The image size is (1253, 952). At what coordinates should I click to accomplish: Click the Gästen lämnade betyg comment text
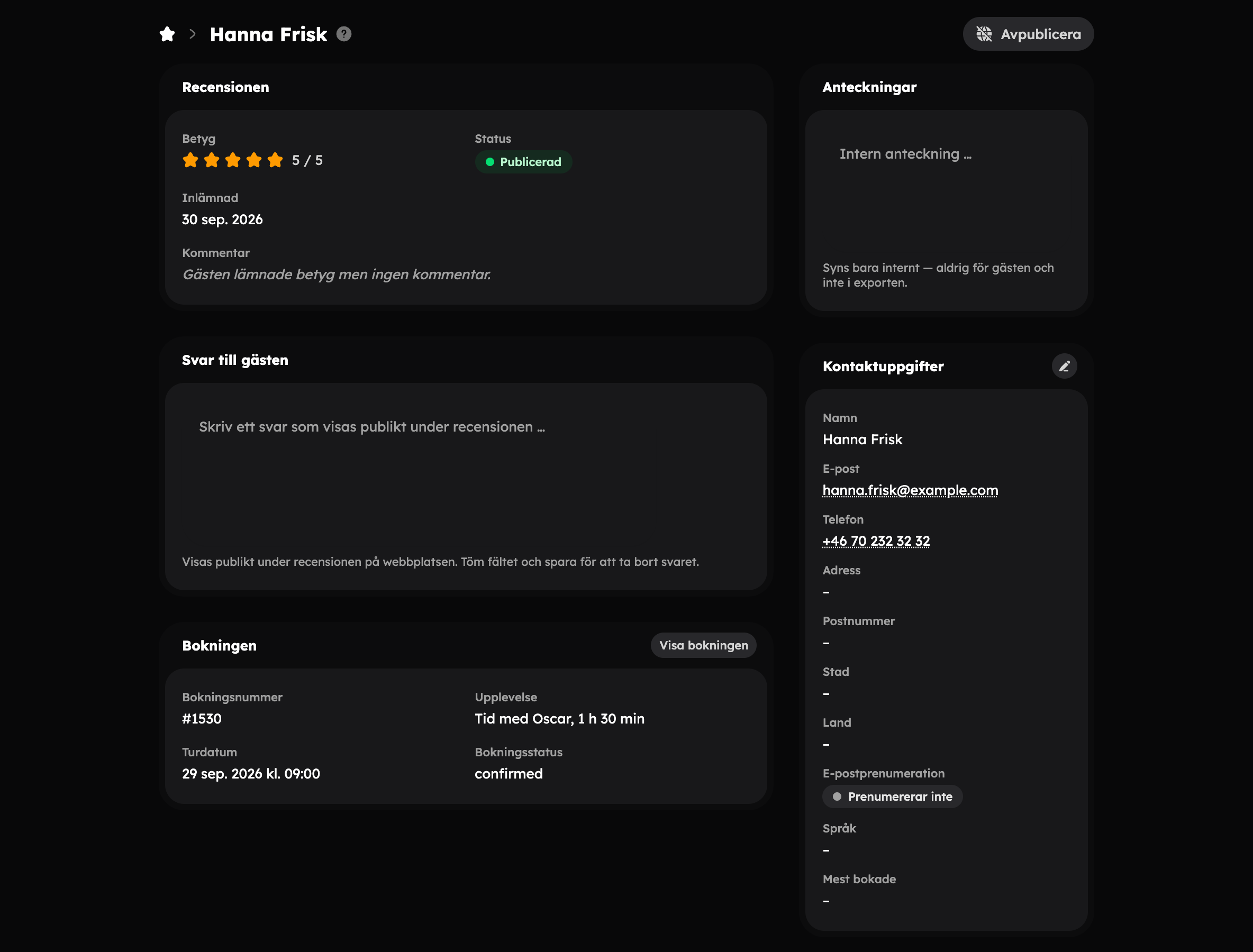tap(336, 274)
